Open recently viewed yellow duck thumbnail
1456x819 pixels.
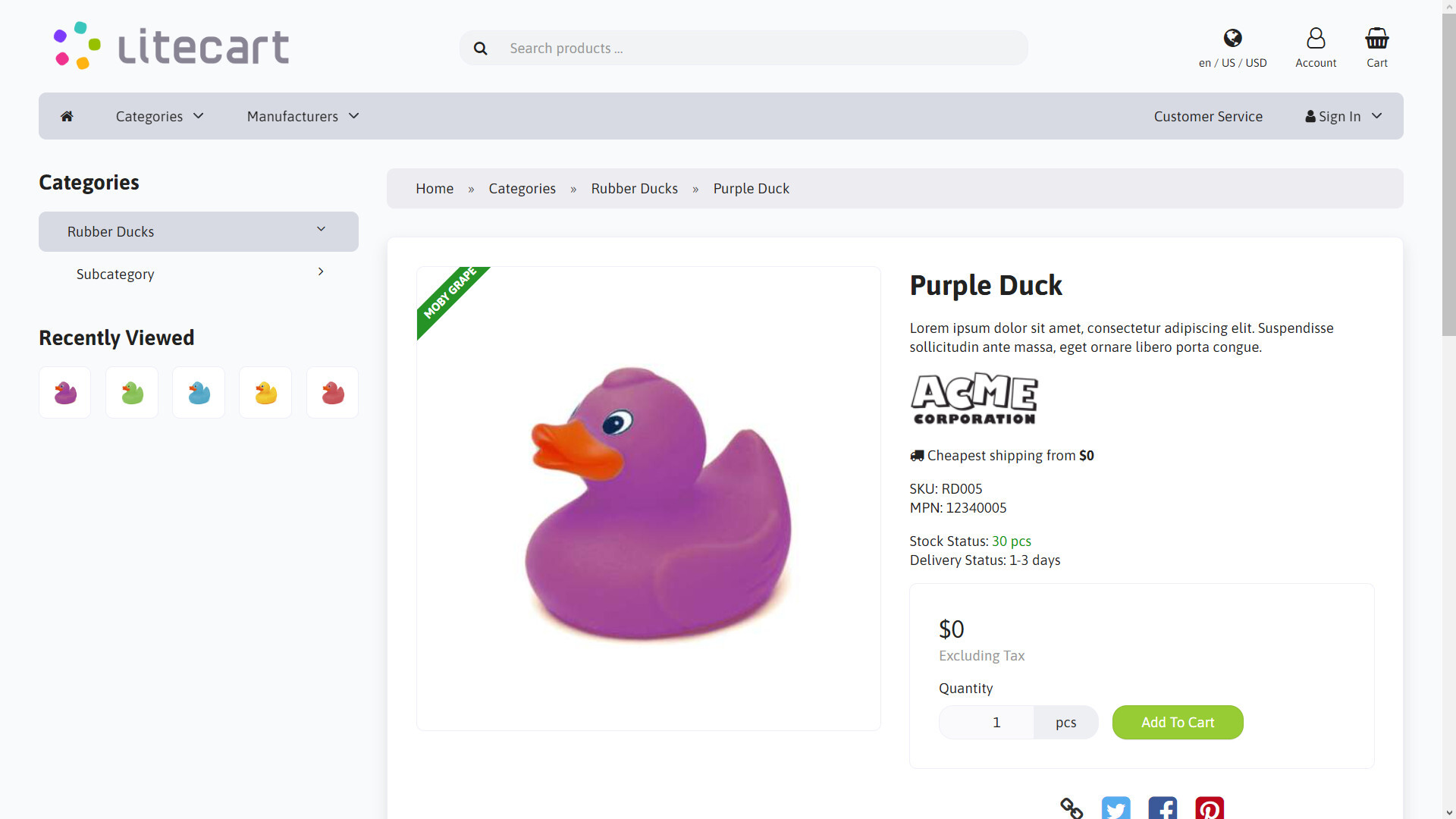pyautogui.click(x=265, y=393)
